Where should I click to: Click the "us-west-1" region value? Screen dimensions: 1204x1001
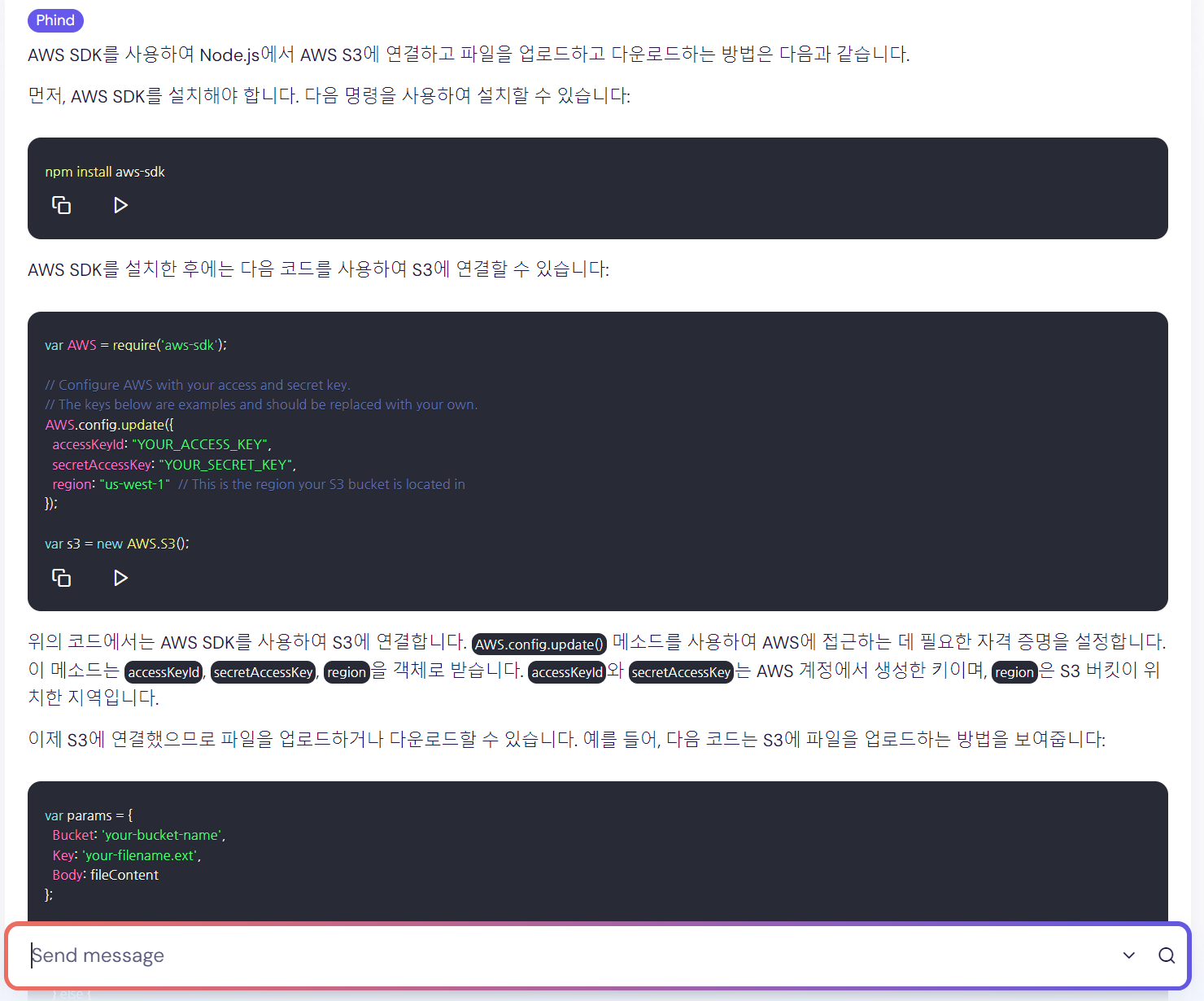pyautogui.click(x=134, y=484)
